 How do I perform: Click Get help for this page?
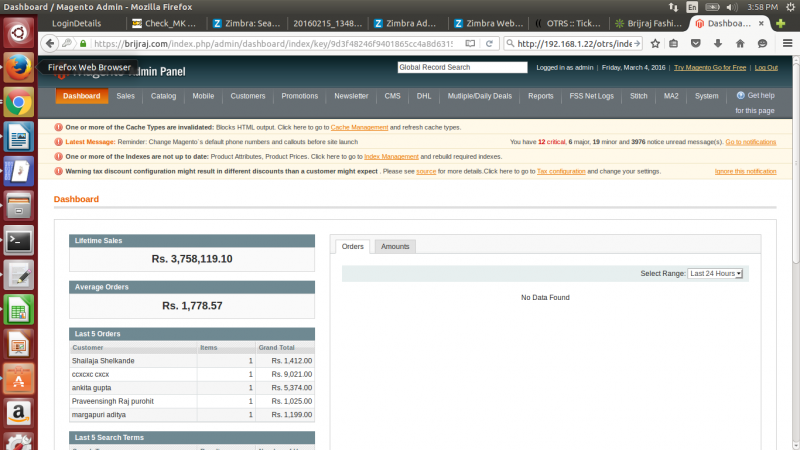click(755, 103)
